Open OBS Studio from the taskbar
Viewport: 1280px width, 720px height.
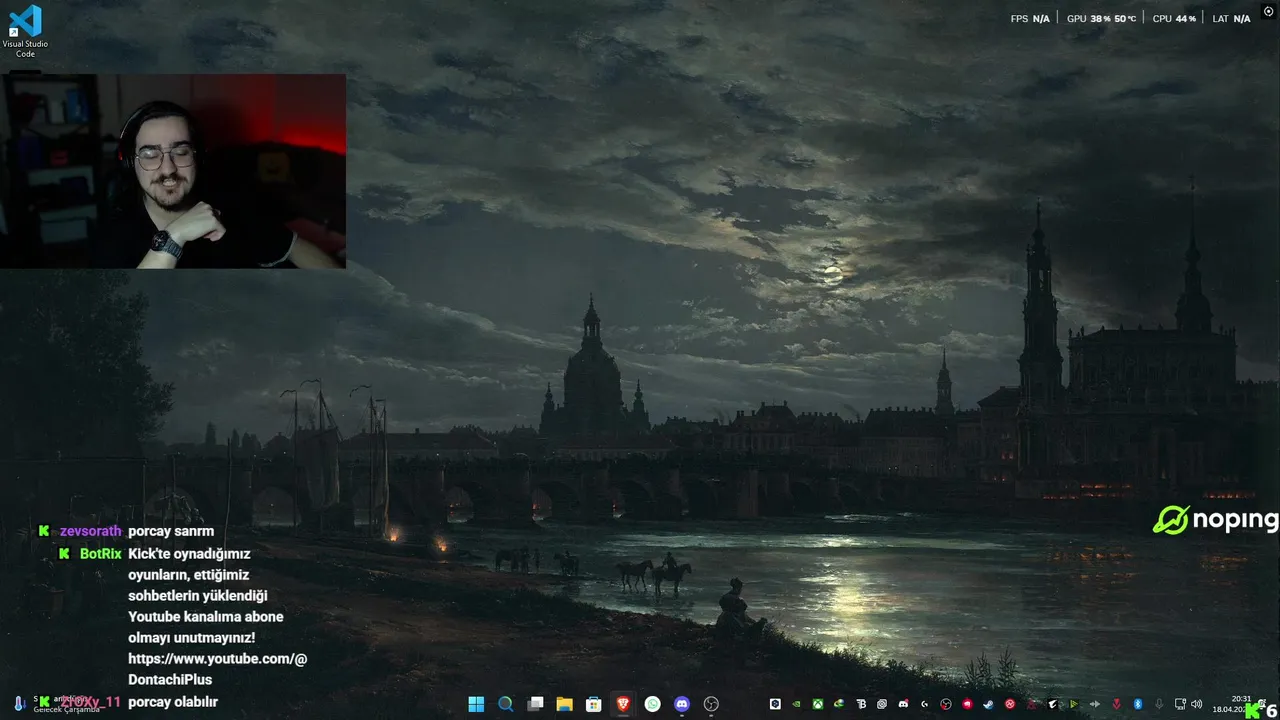click(x=711, y=704)
